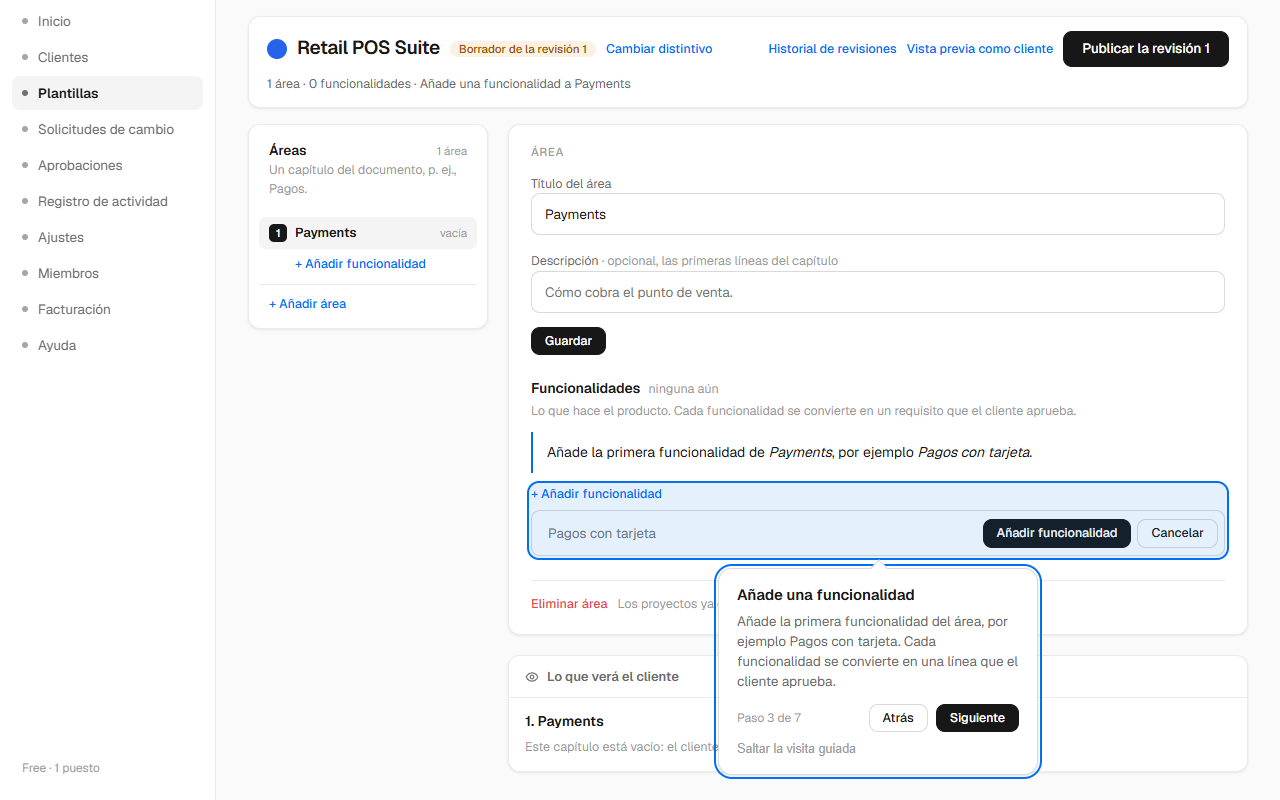This screenshot has width=1280, height=800.
Task: Click Añadir área link
Action: point(308,304)
